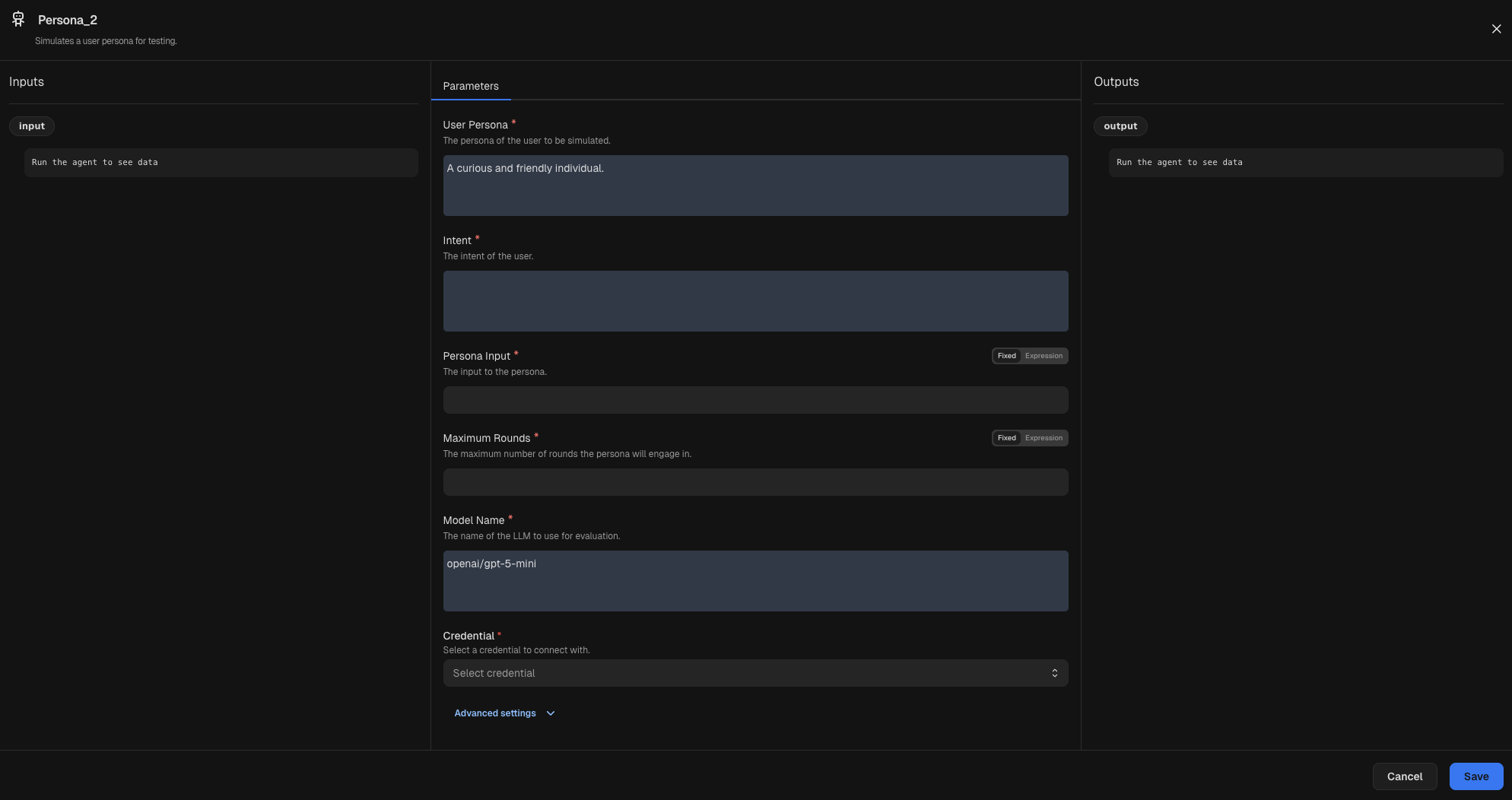
Task: Click the Cancel button
Action: coord(1404,776)
